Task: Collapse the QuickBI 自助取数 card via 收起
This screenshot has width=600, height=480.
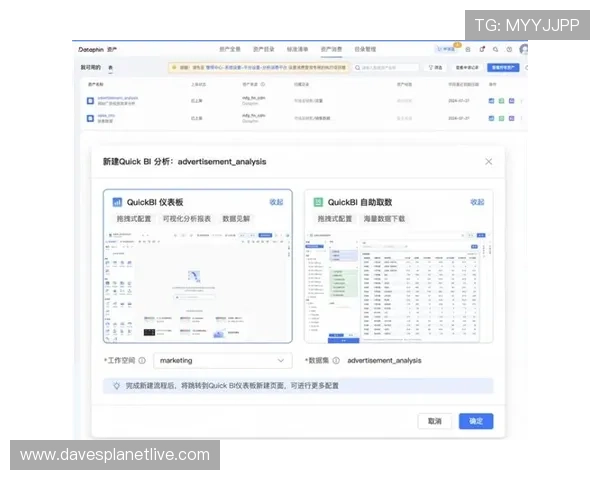Action: pyautogui.click(x=477, y=202)
